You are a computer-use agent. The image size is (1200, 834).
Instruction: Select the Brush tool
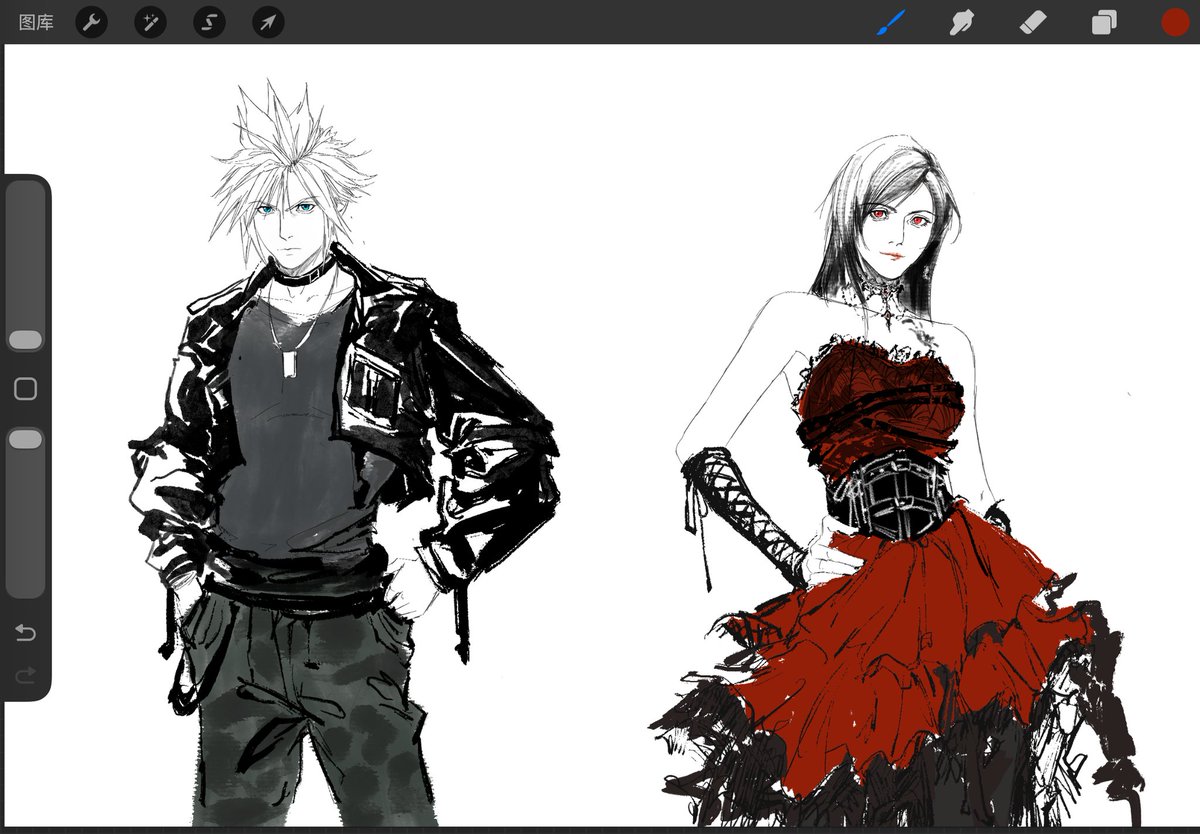pyautogui.click(x=890, y=22)
